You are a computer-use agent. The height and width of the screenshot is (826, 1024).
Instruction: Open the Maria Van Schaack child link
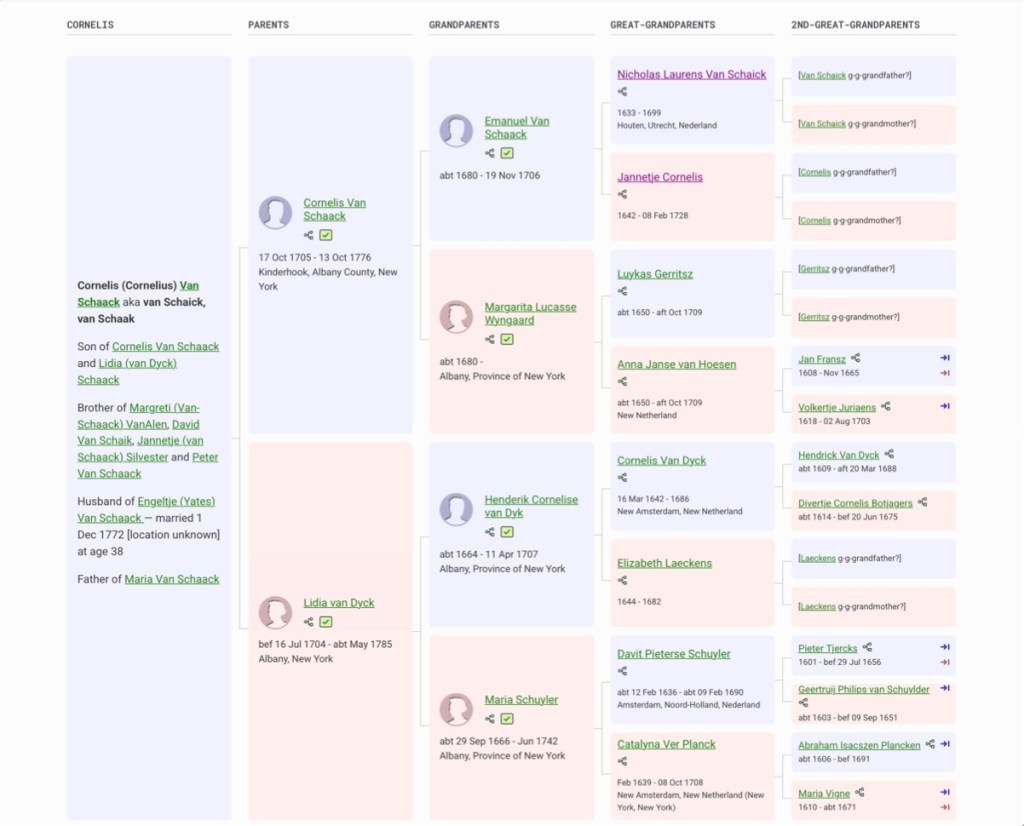[x=171, y=579]
